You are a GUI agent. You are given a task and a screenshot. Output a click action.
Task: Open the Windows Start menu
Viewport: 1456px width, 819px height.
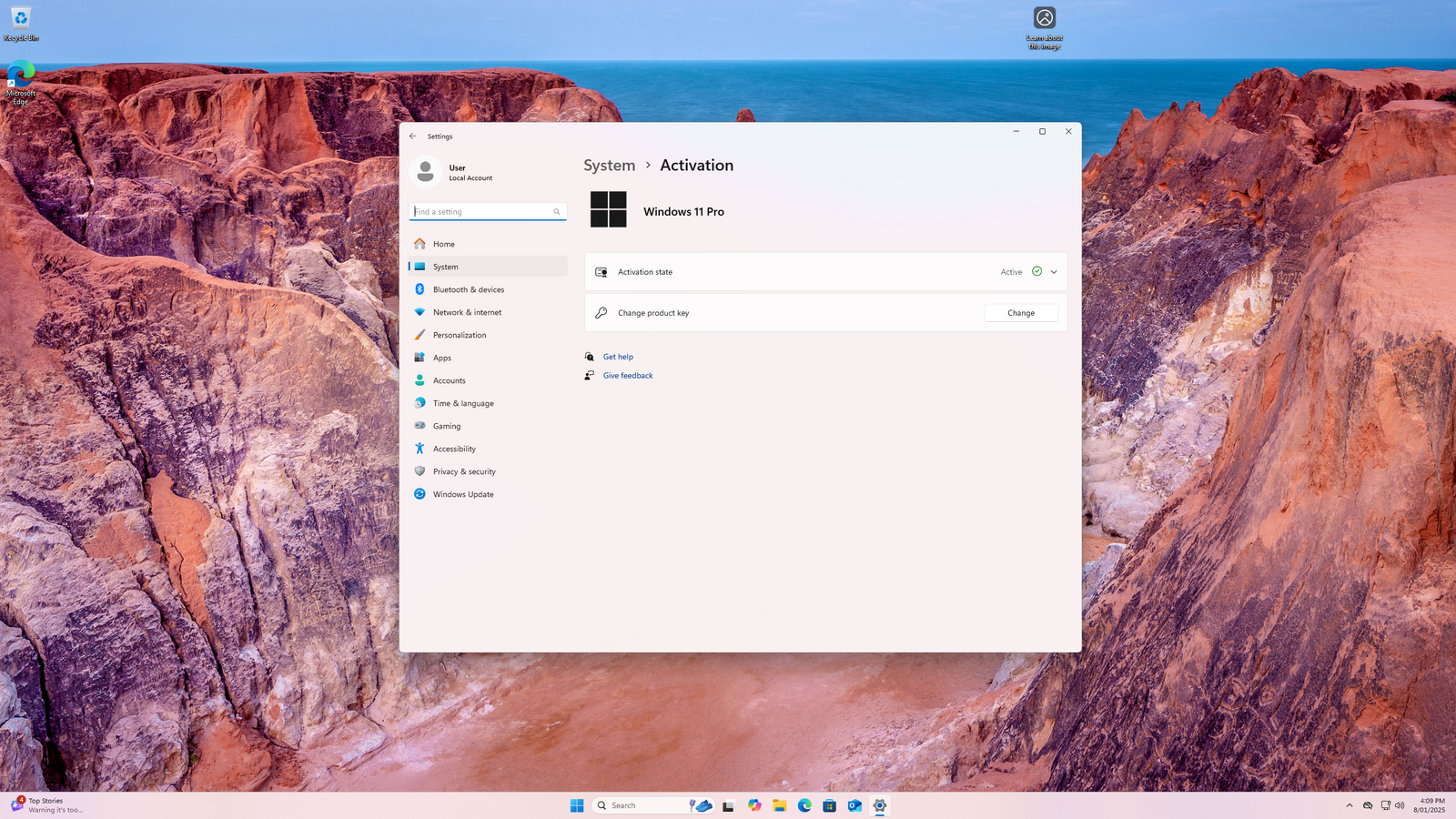(x=577, y=805)
